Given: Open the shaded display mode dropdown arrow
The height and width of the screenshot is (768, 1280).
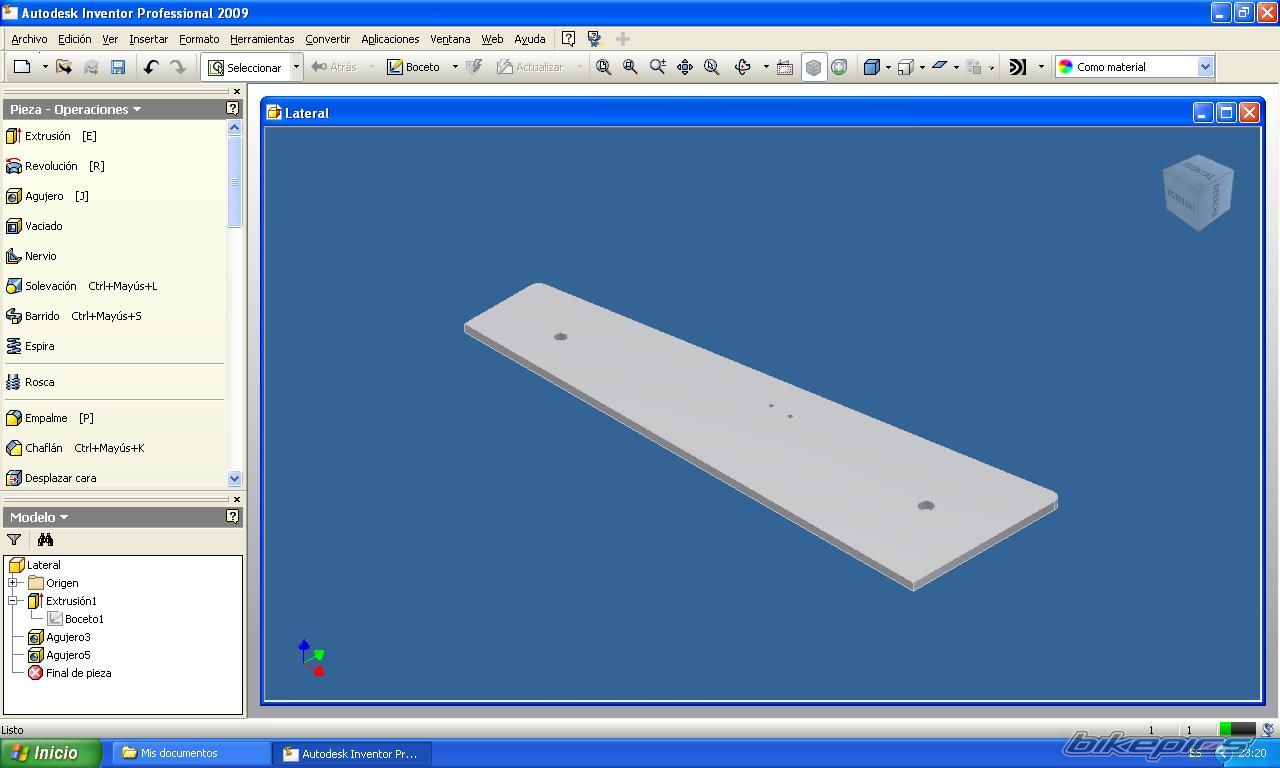Looking at the screenshot, I should [x=888, y=67].
